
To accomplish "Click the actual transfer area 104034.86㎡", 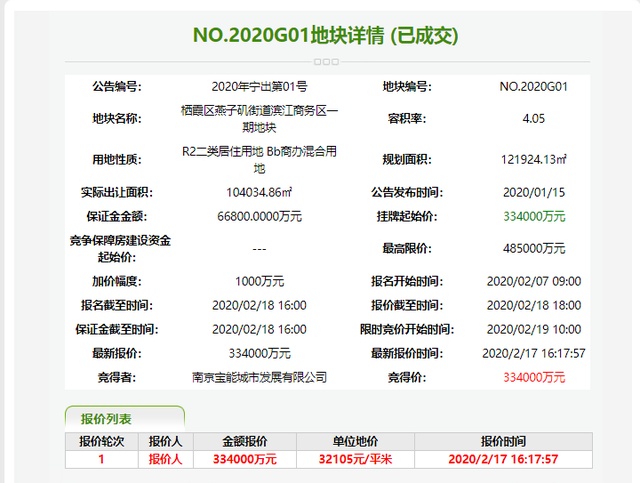I will (x=259, y=192).
